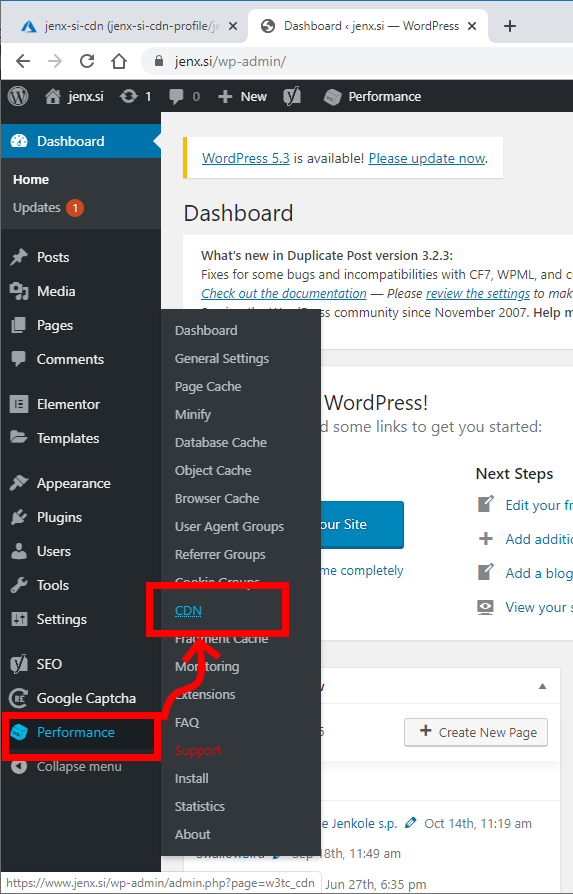This screenshot has height=894, width=573.
Task: Open FAQ submenu item
Action: (x=186, y=722)
